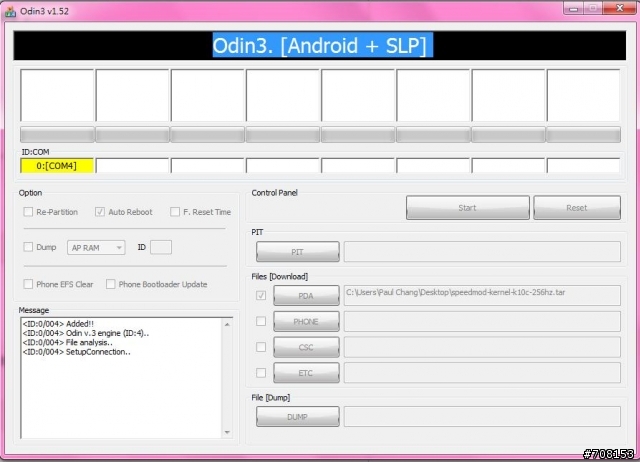Click the Dump ID input field
The height and width of the screenshot is (462, 640).
[161, 247]
